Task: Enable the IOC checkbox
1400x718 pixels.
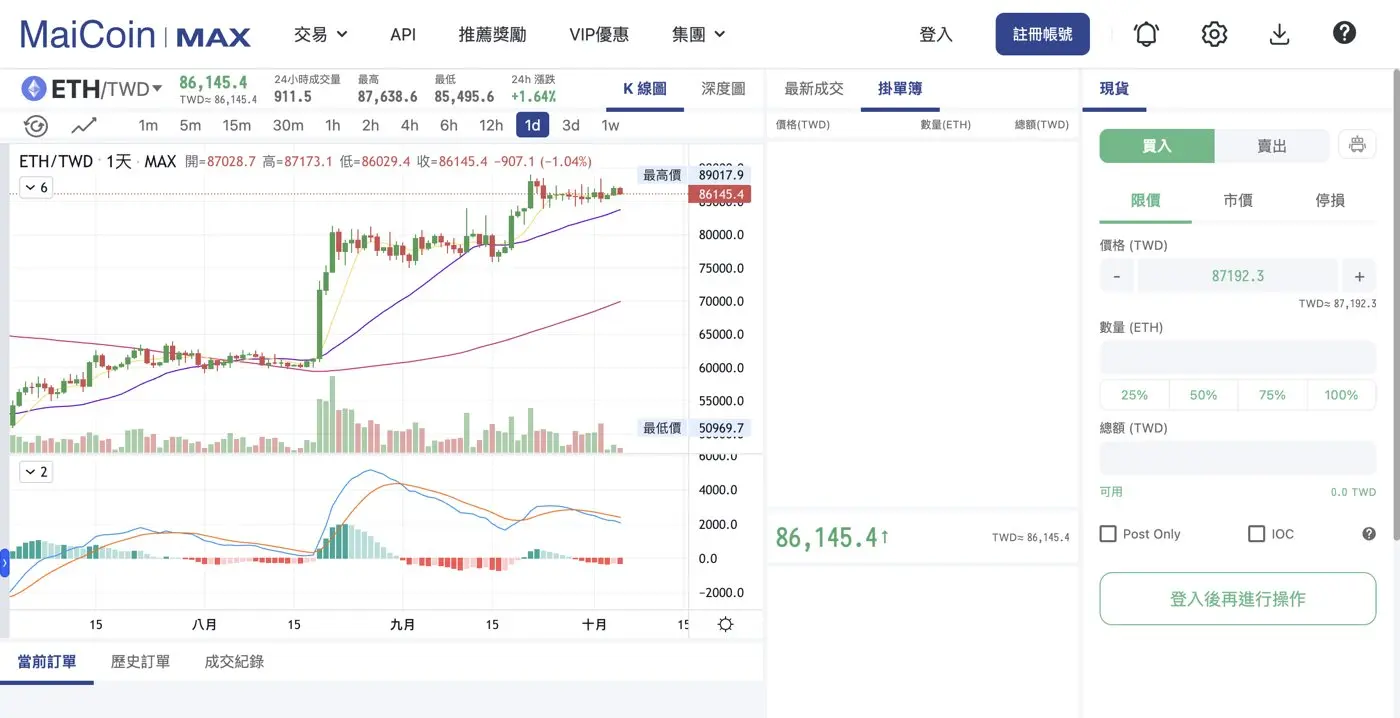Action: pos(1257,534)
